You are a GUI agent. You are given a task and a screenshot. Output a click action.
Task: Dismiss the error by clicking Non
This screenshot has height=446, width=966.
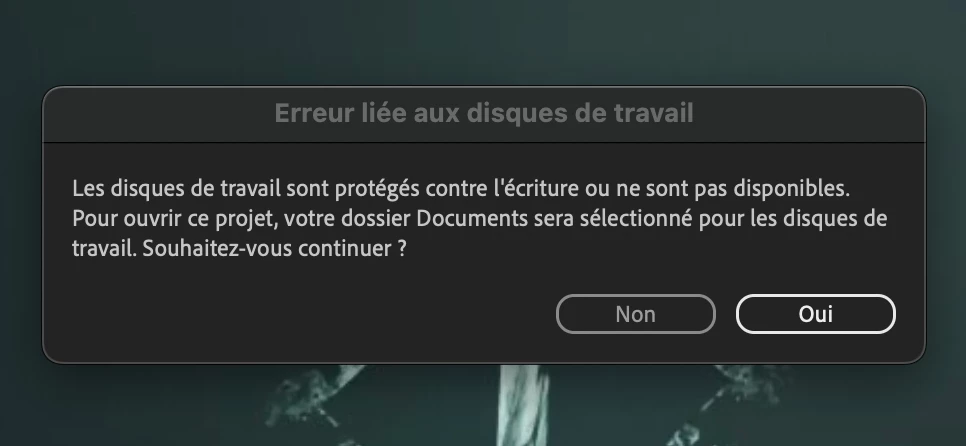[x=636, y=314]
